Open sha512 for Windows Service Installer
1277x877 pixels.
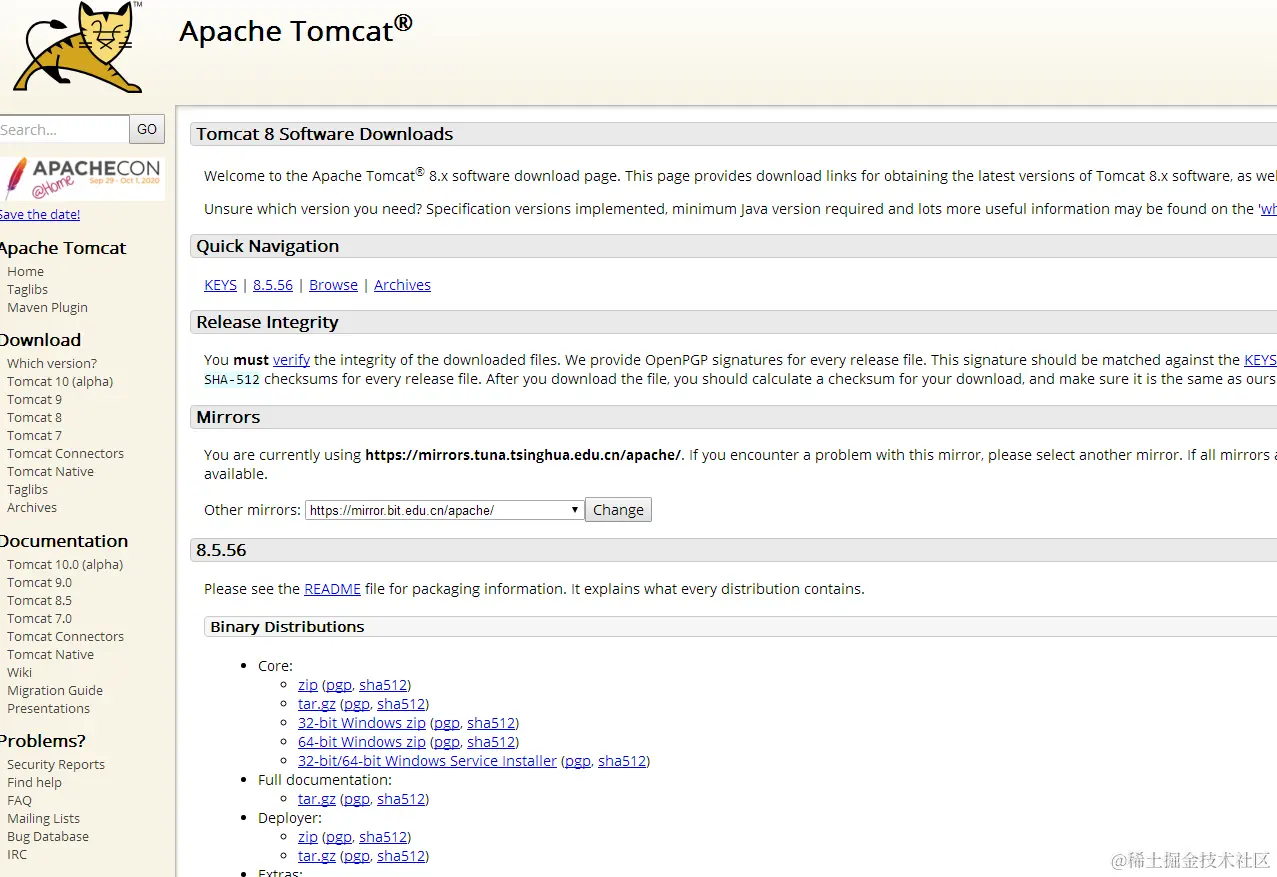point(622,761)
